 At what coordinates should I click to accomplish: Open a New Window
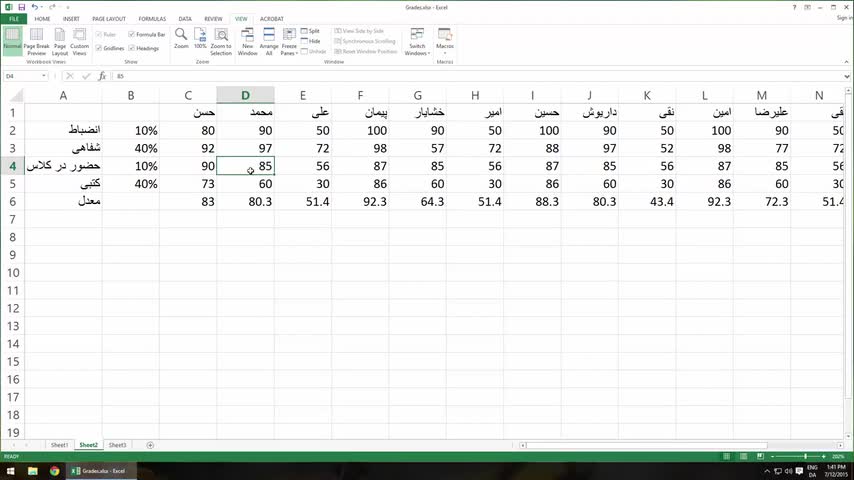pyautogui.click(x=247, y=41)
